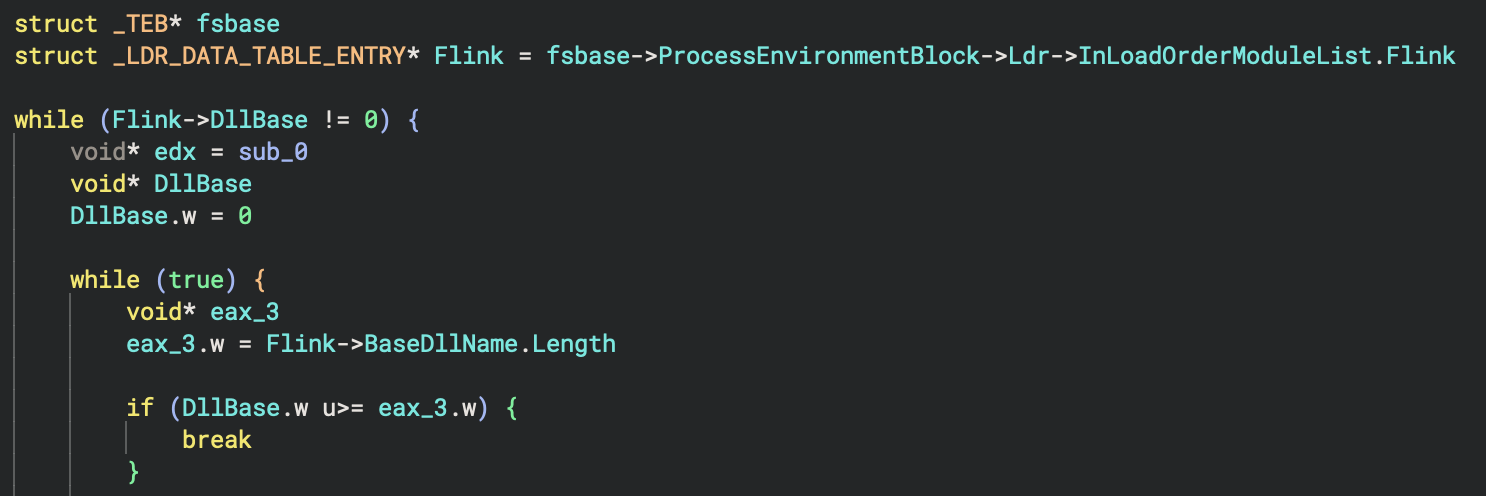
Task: Select the if keyword of the comparison
Action: pyautogui.click(x=139, y=408)
